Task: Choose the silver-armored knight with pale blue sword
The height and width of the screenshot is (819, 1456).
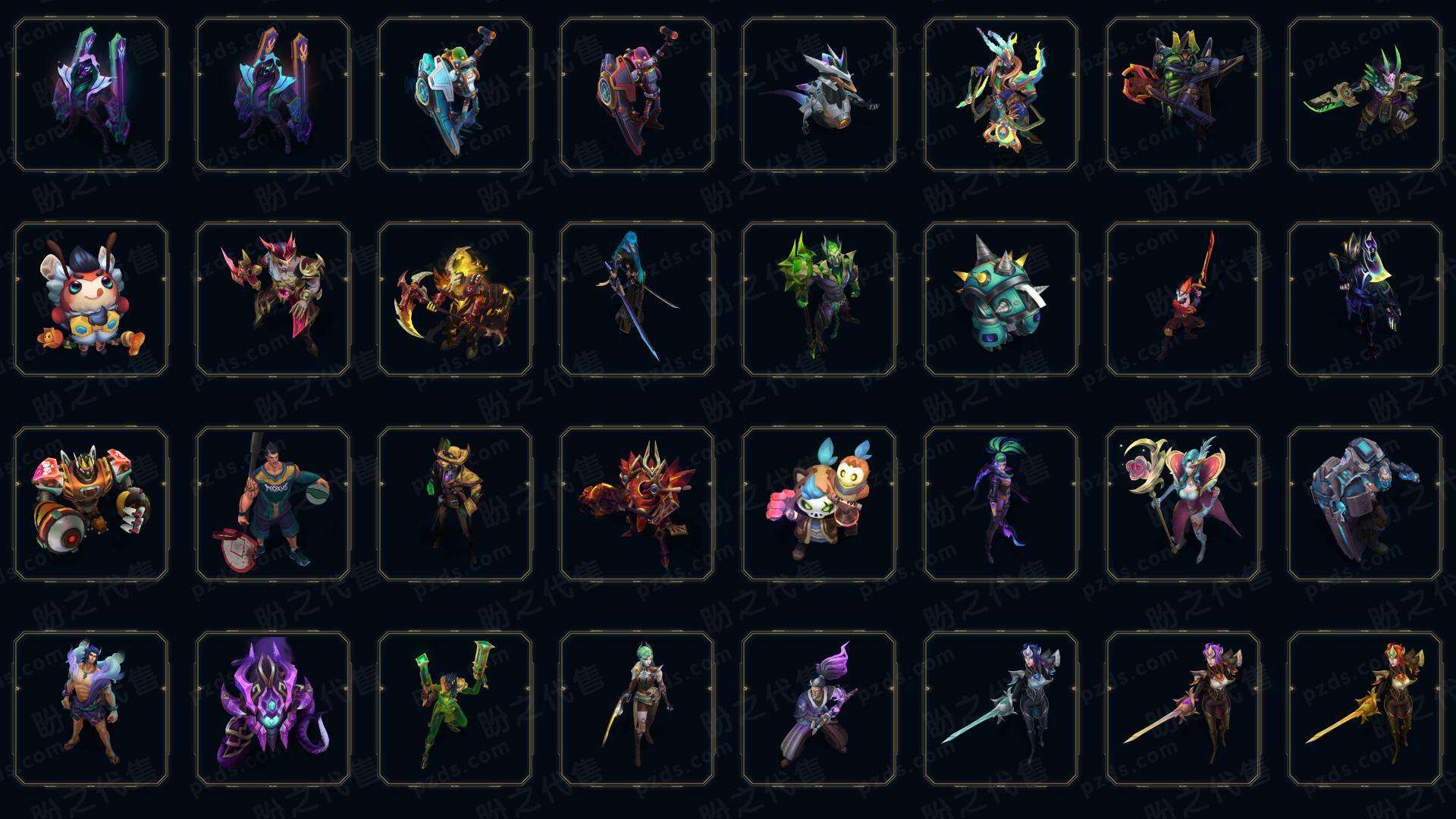Action: pos(1001,708)
